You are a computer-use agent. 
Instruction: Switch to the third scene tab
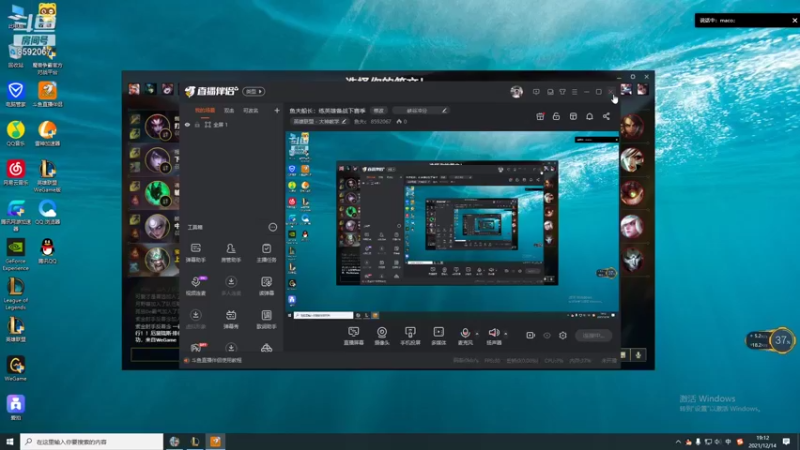(251, 110)
